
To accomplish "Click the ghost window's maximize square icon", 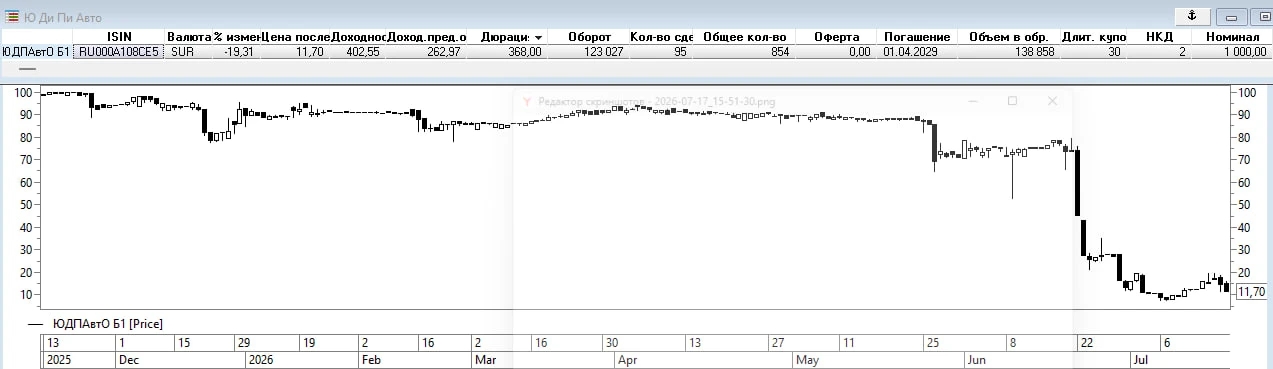I will coord(1012,101).
